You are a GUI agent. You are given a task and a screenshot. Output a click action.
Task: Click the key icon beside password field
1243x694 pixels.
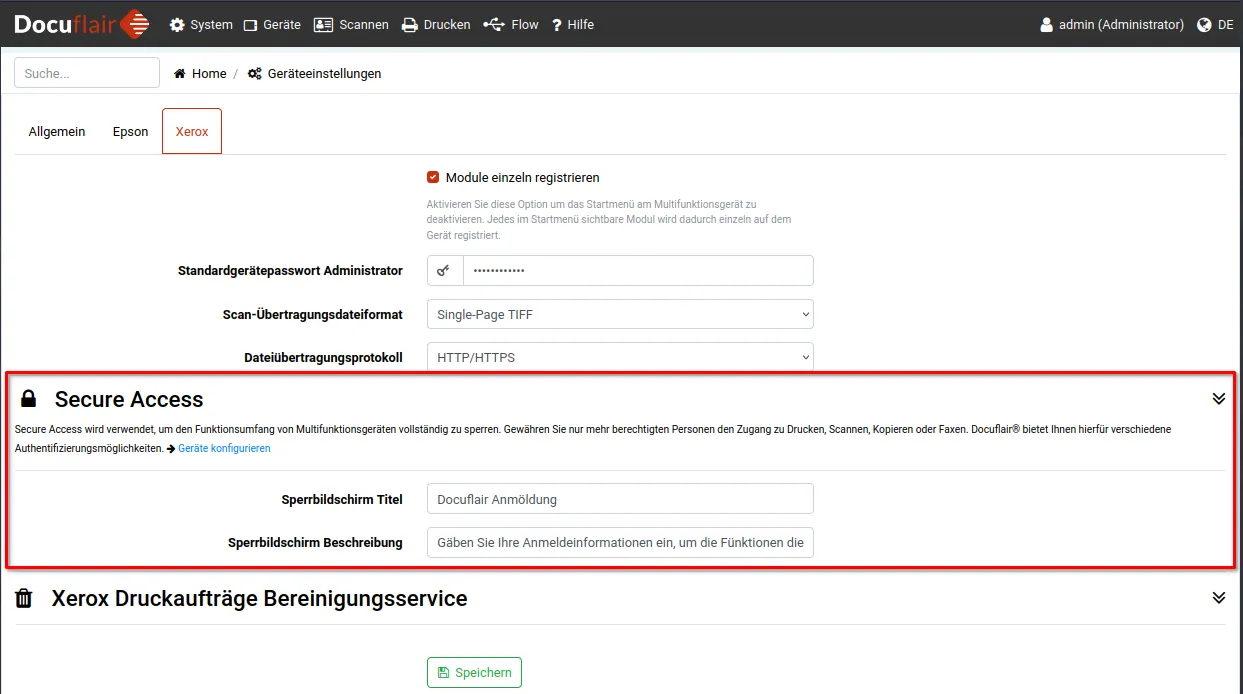pos(445,271)
